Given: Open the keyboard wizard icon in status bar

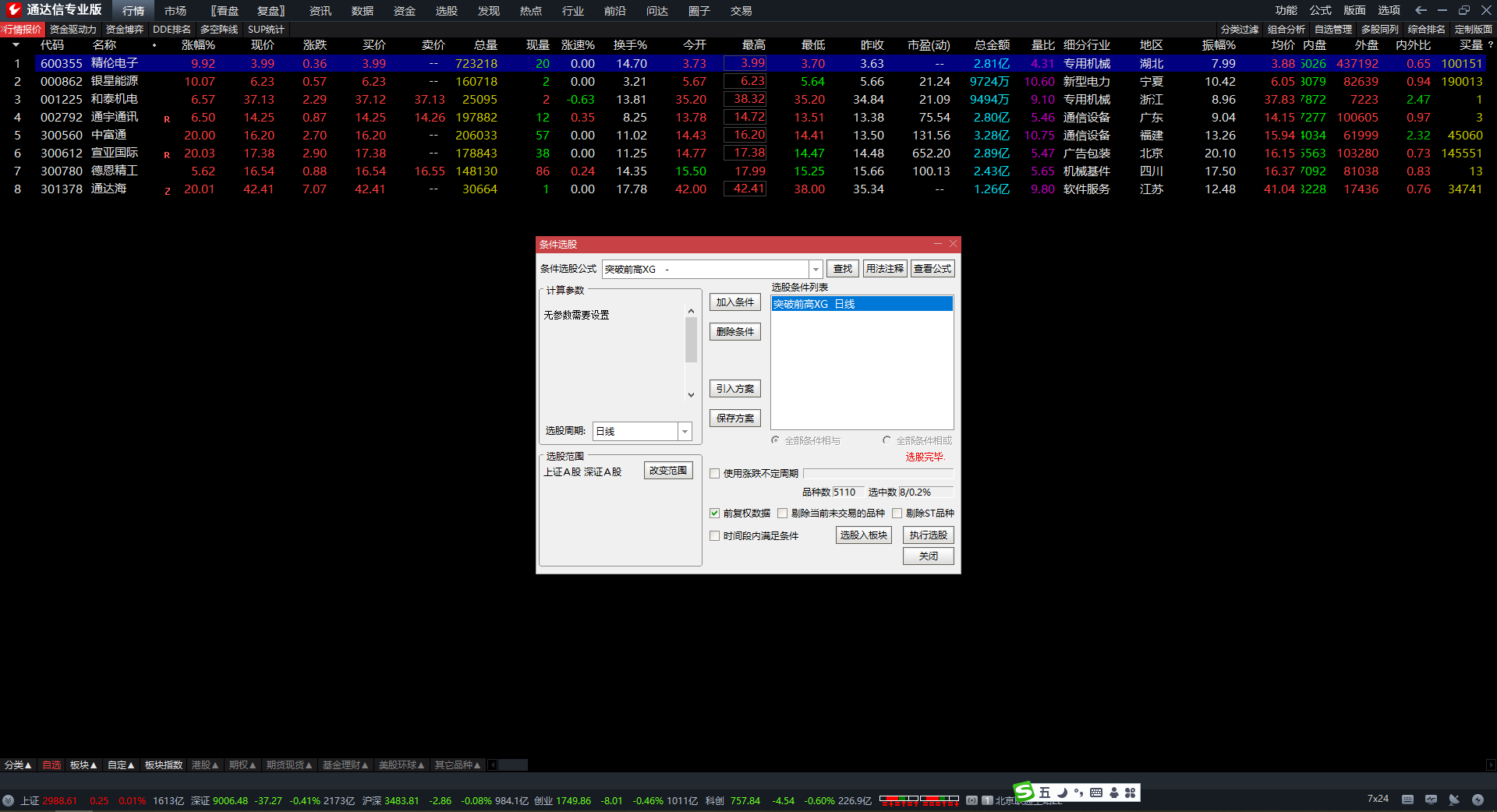Looking at the screenshot, I should [x=1407, y=800].
